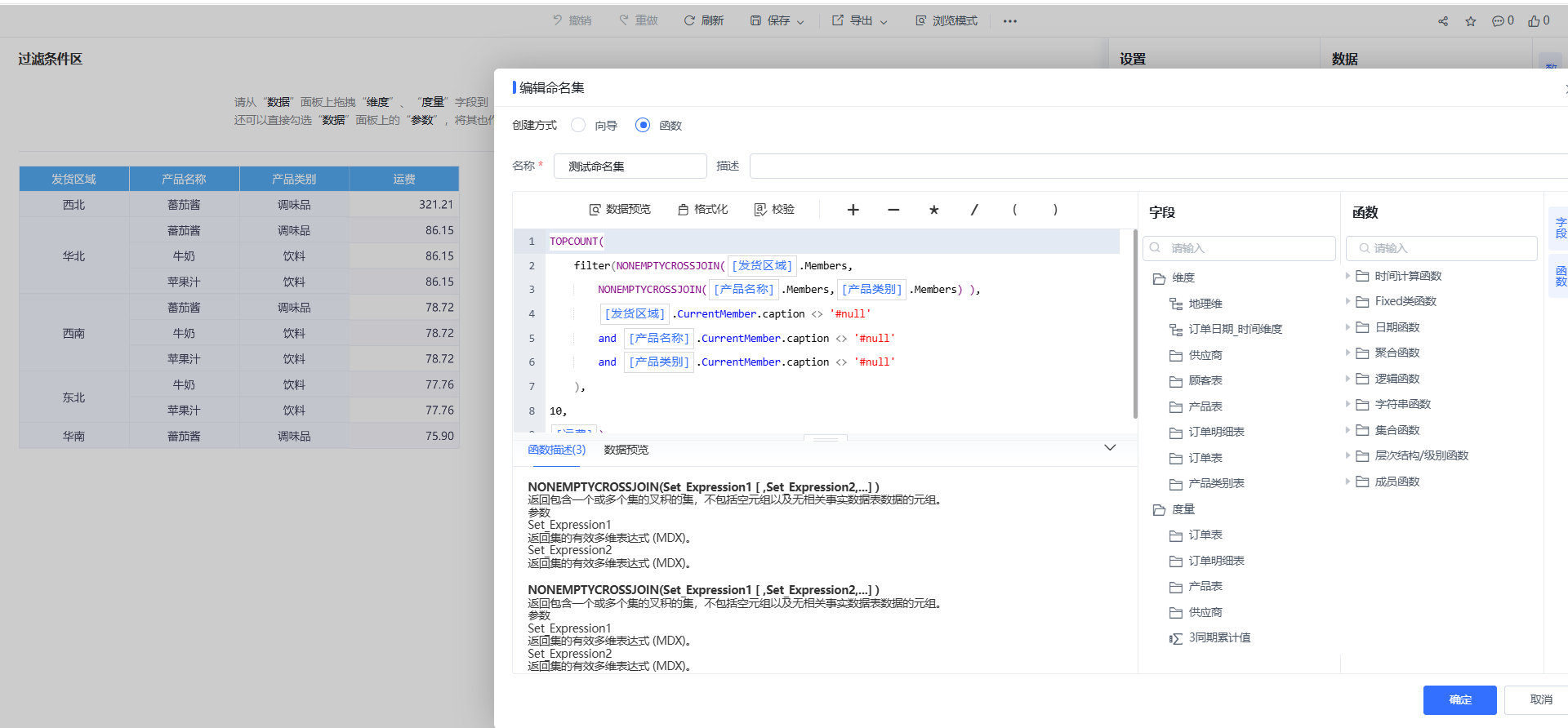Collapse the description panel chevron
This screenshot has height=728, width=1568.
[1110, 448]
